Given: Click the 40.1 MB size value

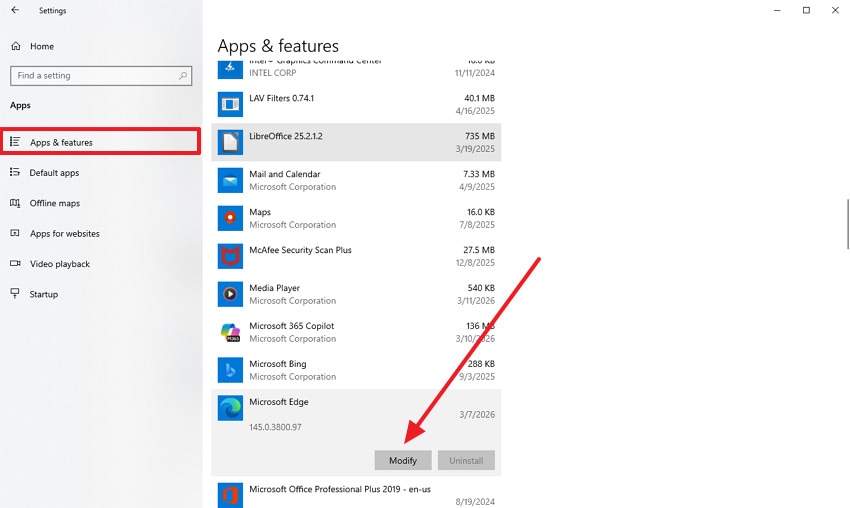Looking at the screenshot, I should tap(479, 98).
